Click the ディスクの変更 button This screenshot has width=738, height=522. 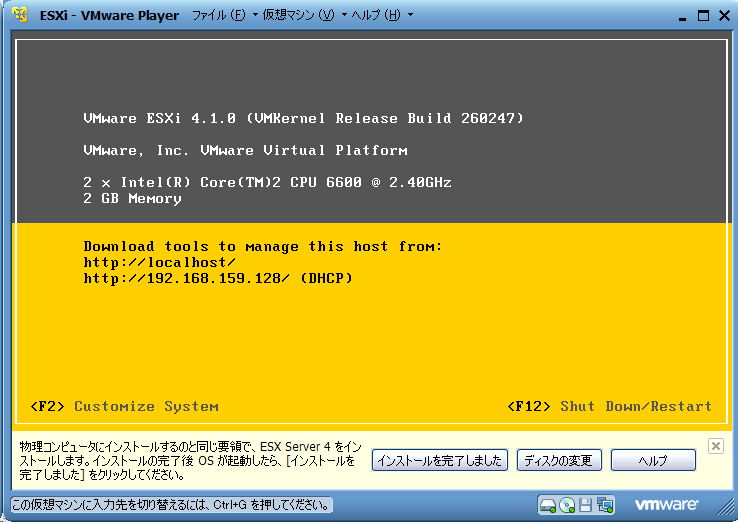click(x=559, y=460)
